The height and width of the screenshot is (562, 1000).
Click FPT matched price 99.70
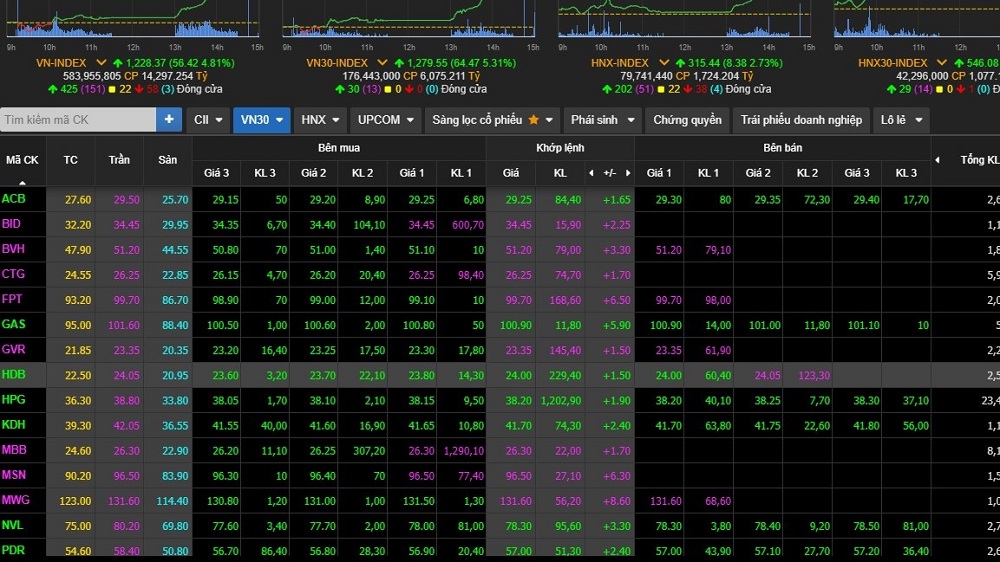coord(518,300)
